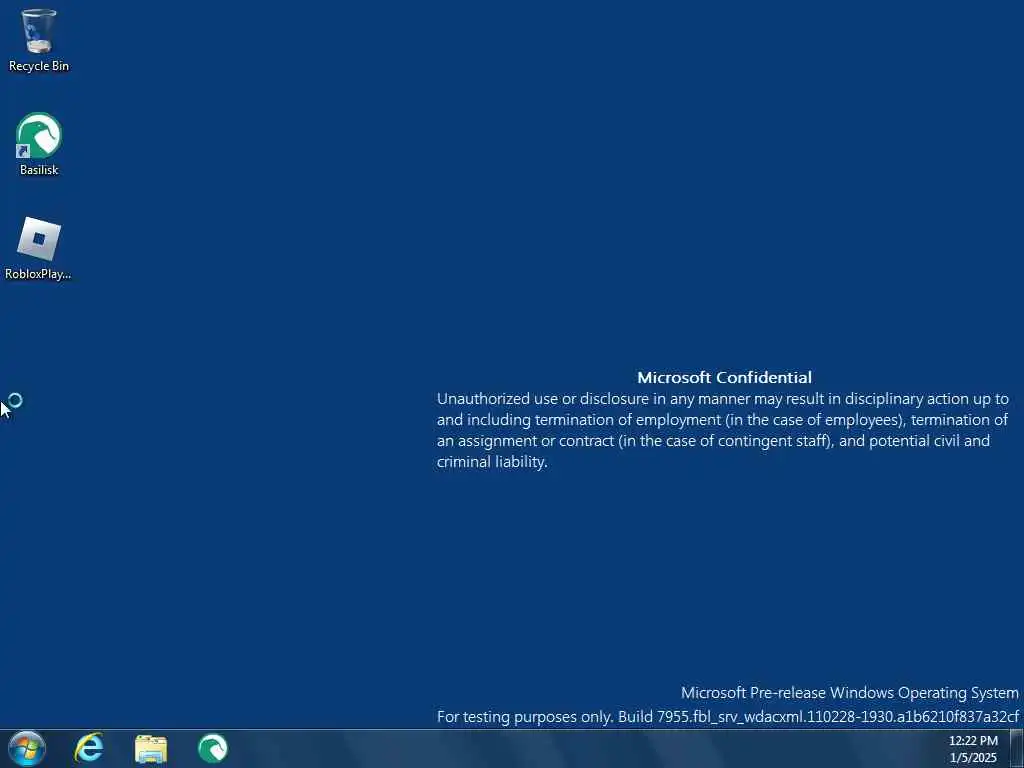Open Windows Explorer from the taskbar

point(151,749)
